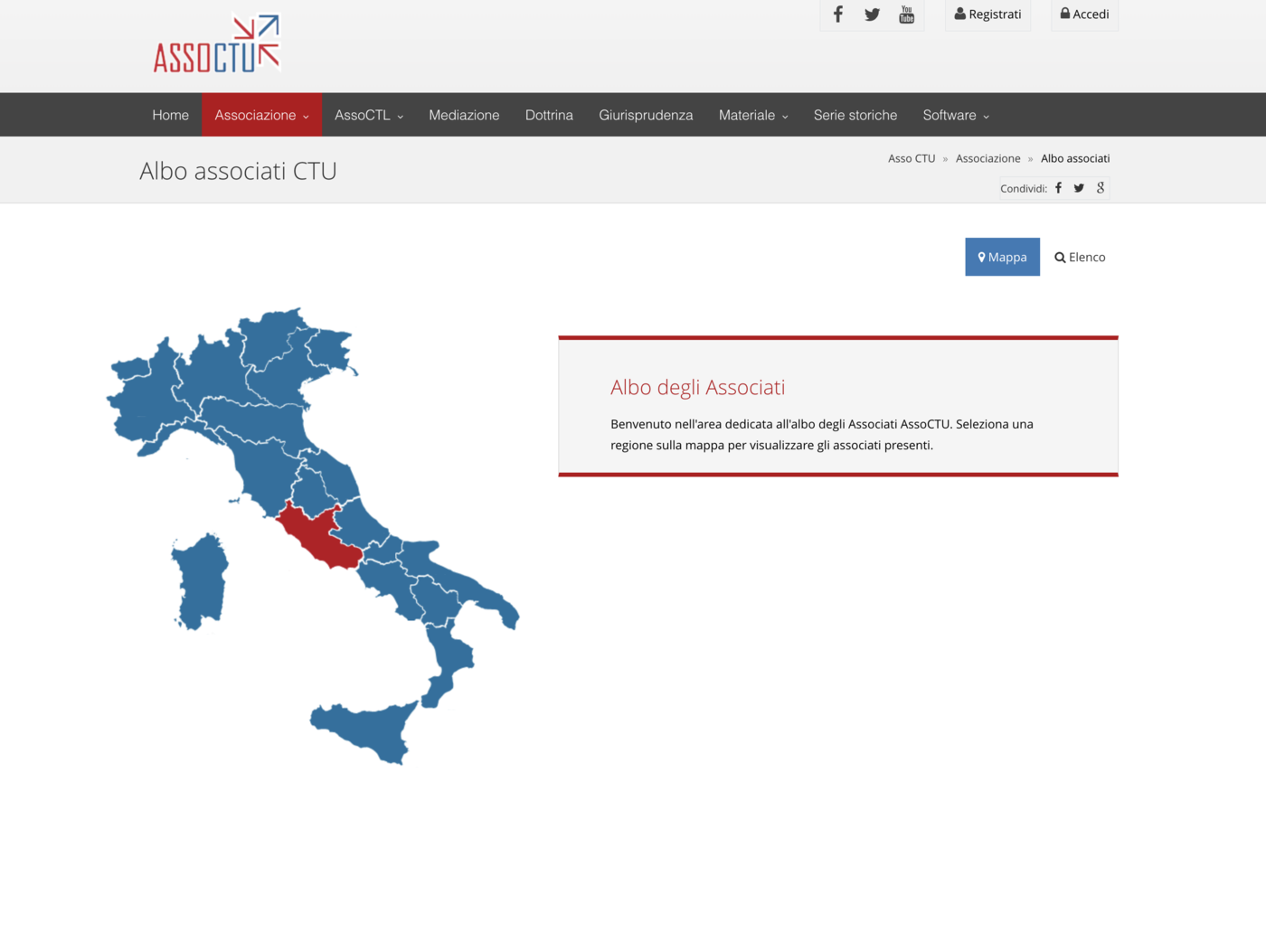Expand the AssoCTL dropdown menu

(369, 115)
